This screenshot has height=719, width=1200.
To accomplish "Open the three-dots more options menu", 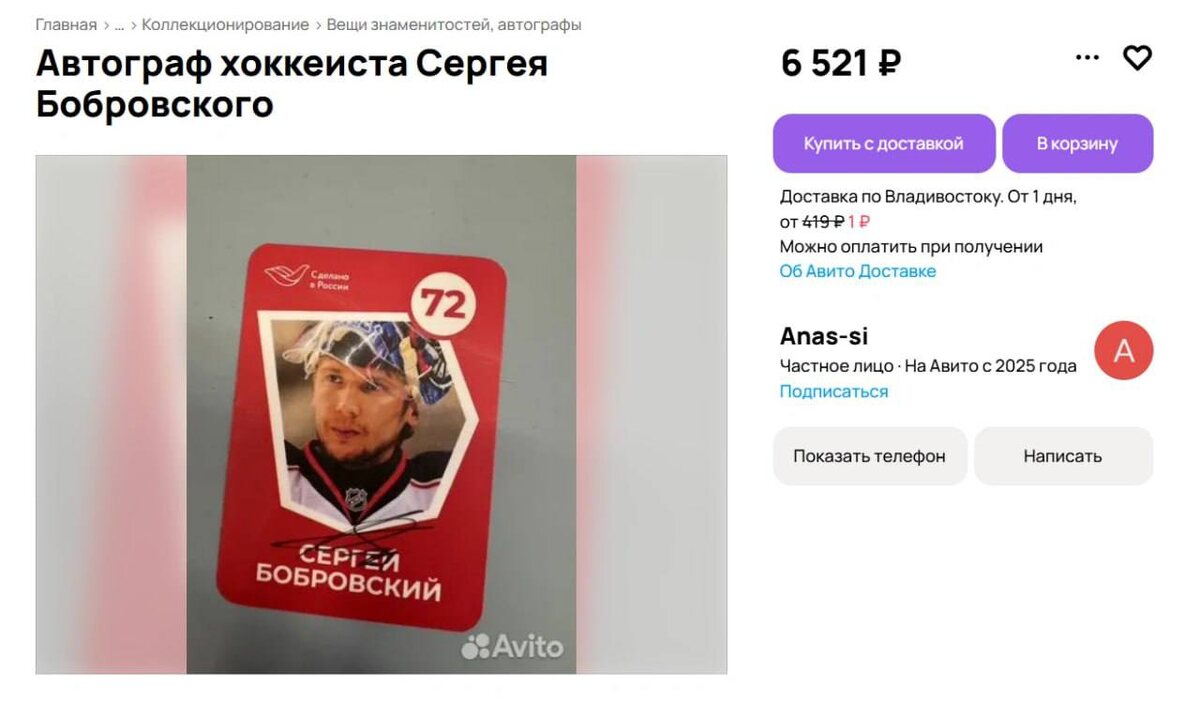I will click(x=1087, y=58).
